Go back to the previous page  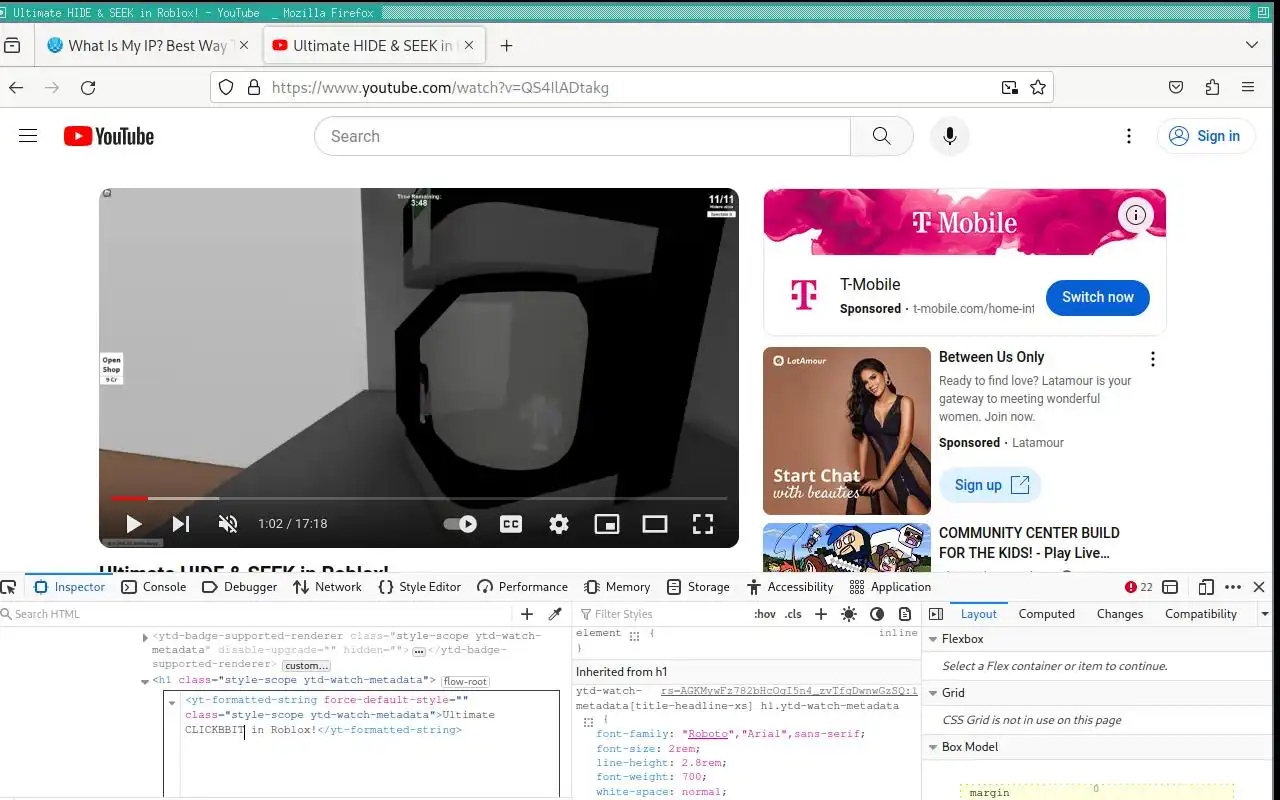coord(16,87)
